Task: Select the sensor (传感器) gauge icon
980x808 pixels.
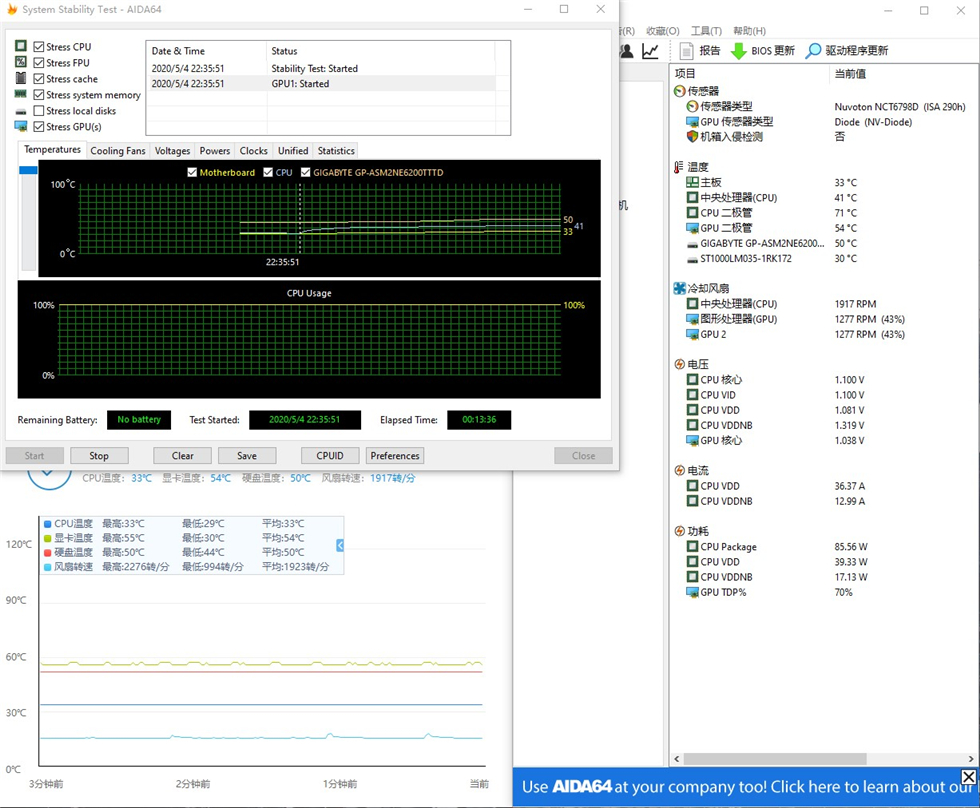Action: pyautogui.click(x=681, y=91)
